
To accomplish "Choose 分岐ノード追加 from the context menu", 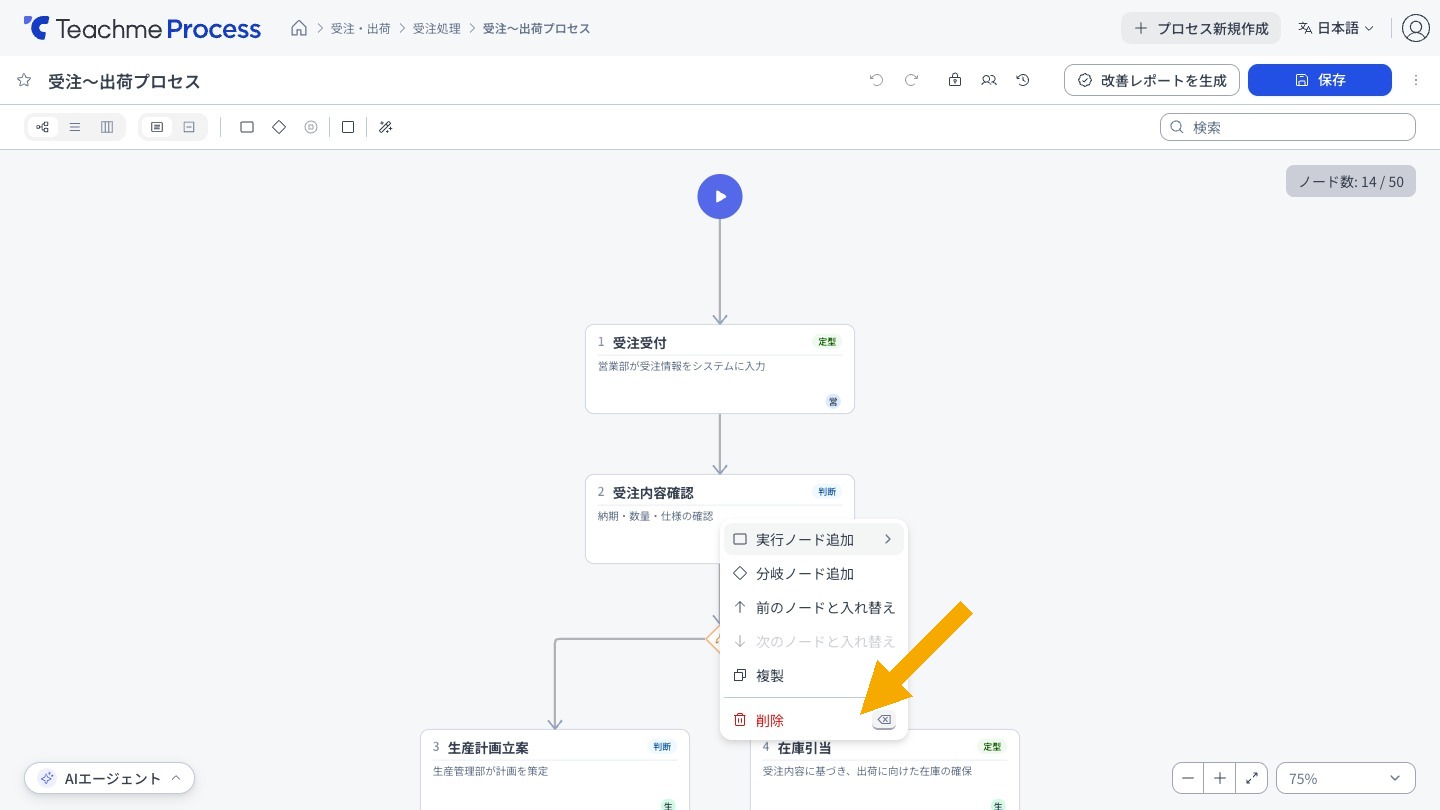I will 814,574.
